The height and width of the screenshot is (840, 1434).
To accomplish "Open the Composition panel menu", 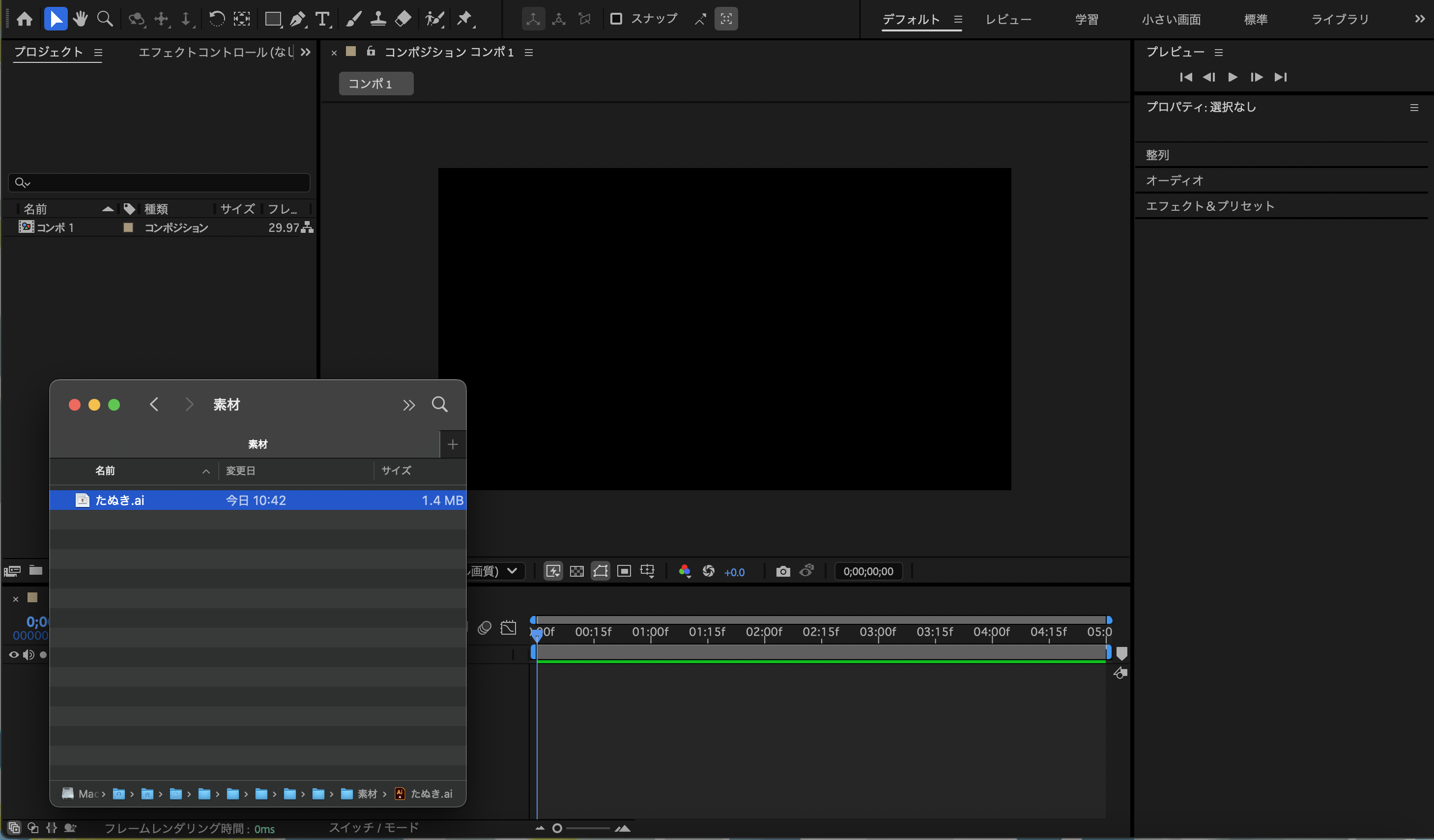I will 529,53.
